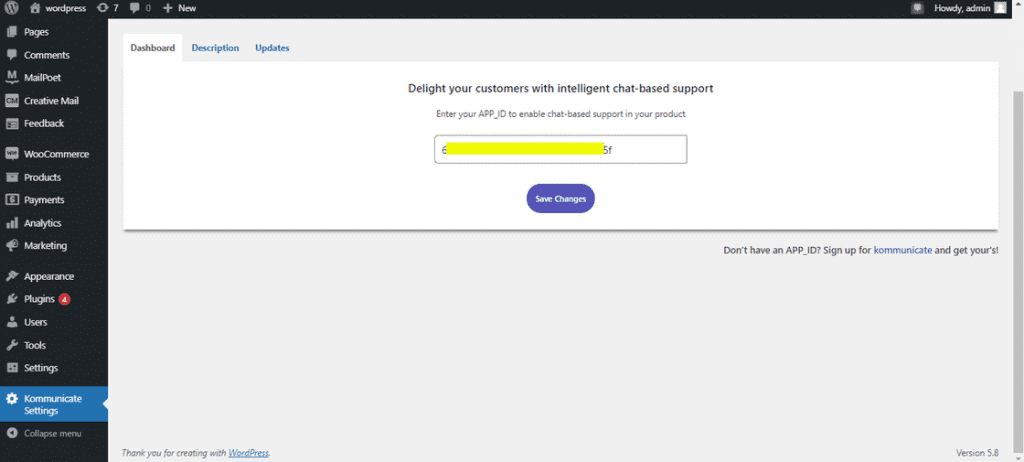Click the Collapse menu arrow icon
Image resolution: width=1024 pixels, height=462 pixels.
point(12,433)
